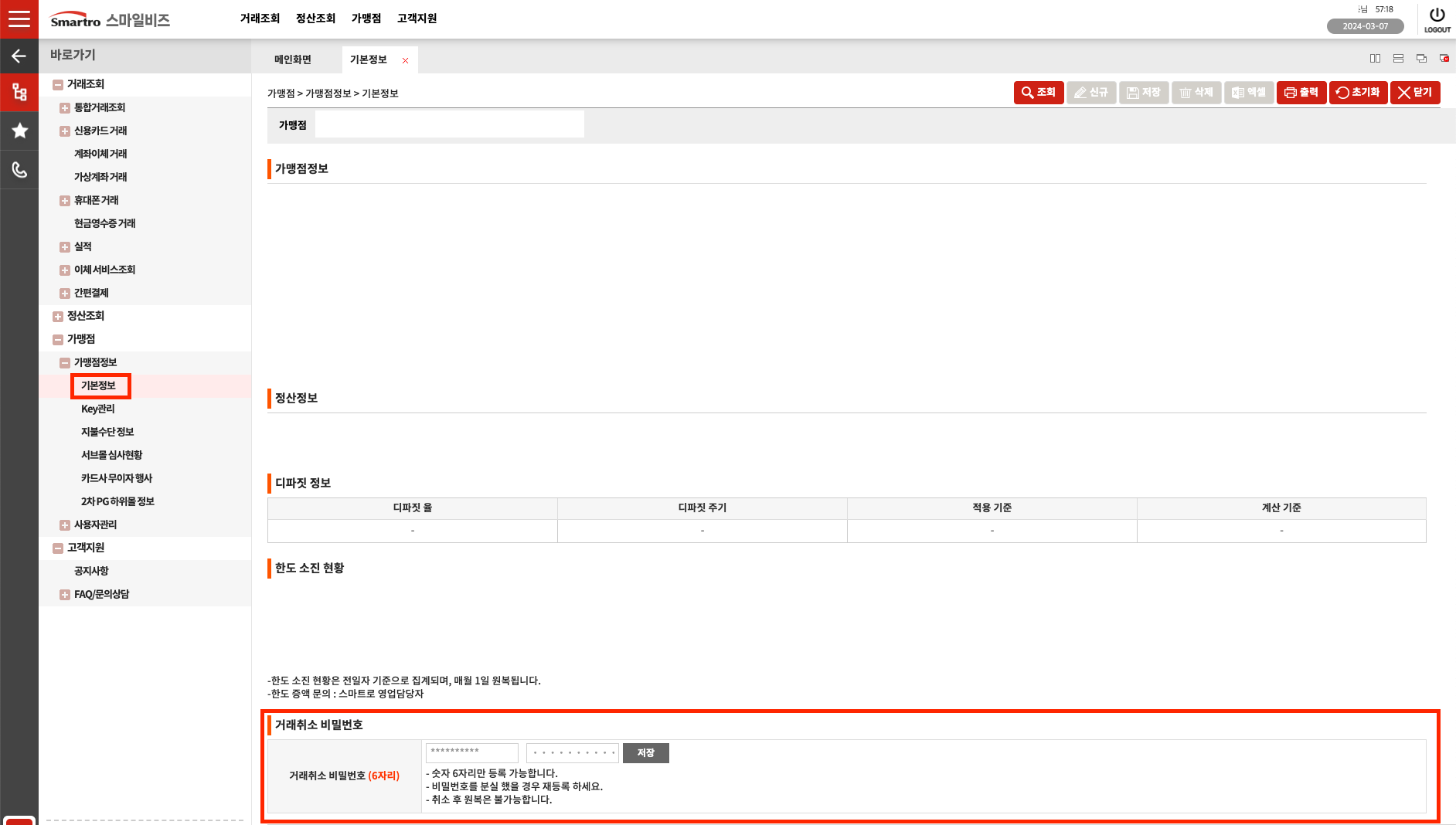Viewport: 1456px width, 825px height.
Task: Expand the 사용자관리 tree node
Action: coord(65,525)
